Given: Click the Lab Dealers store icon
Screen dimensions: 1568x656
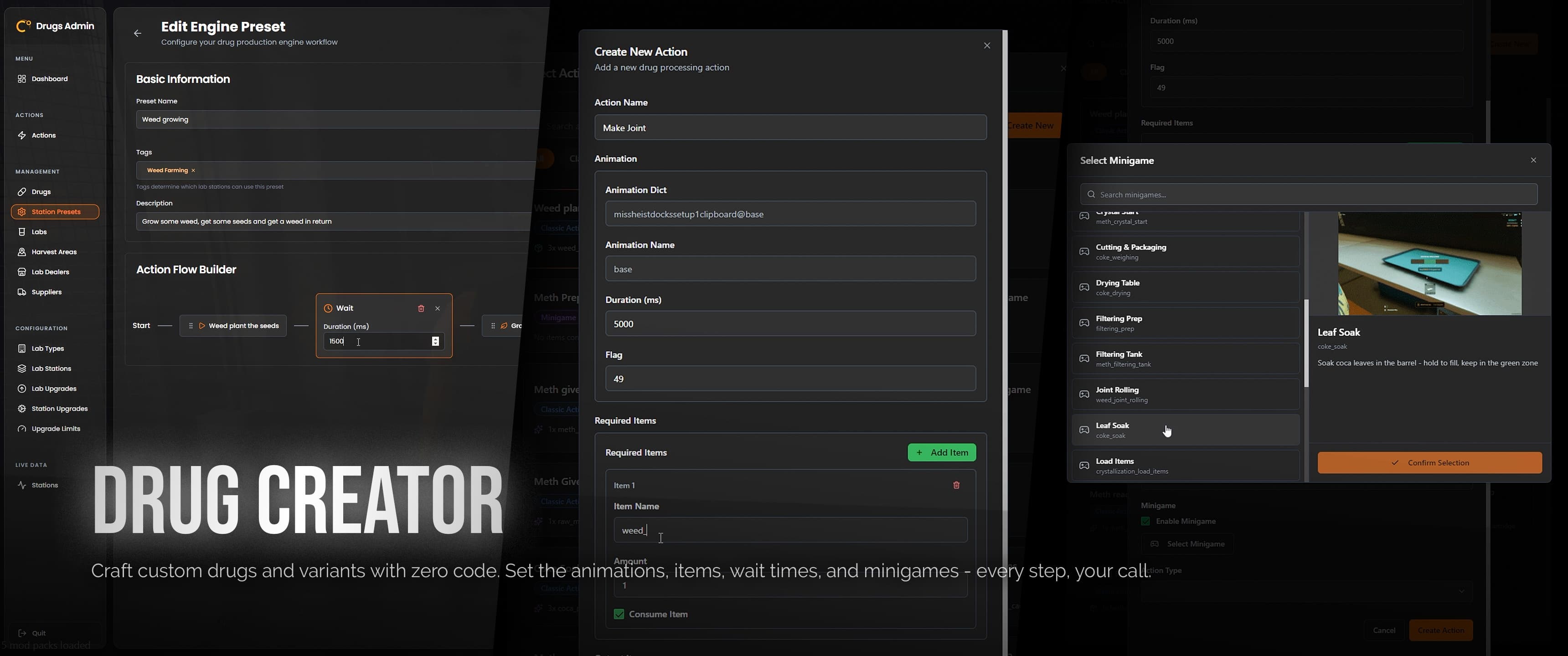Looking at the screenshot, I should pos(22,272).
